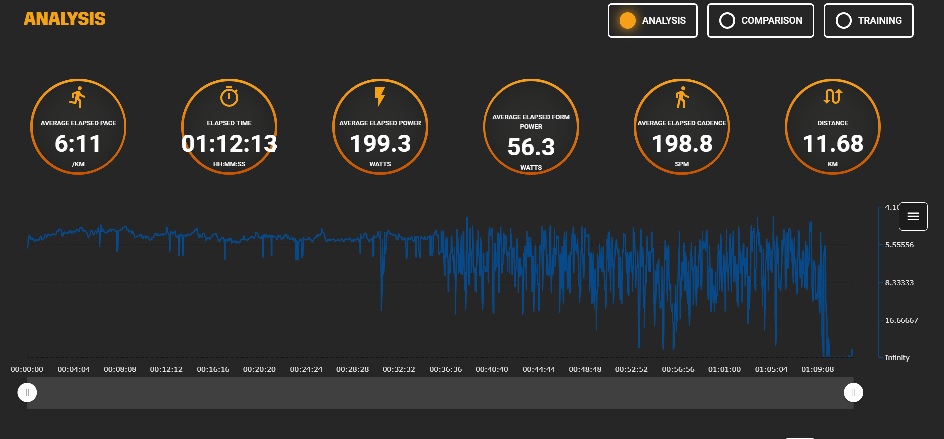Open the chart hamburger menu

[x=913, y=216]
